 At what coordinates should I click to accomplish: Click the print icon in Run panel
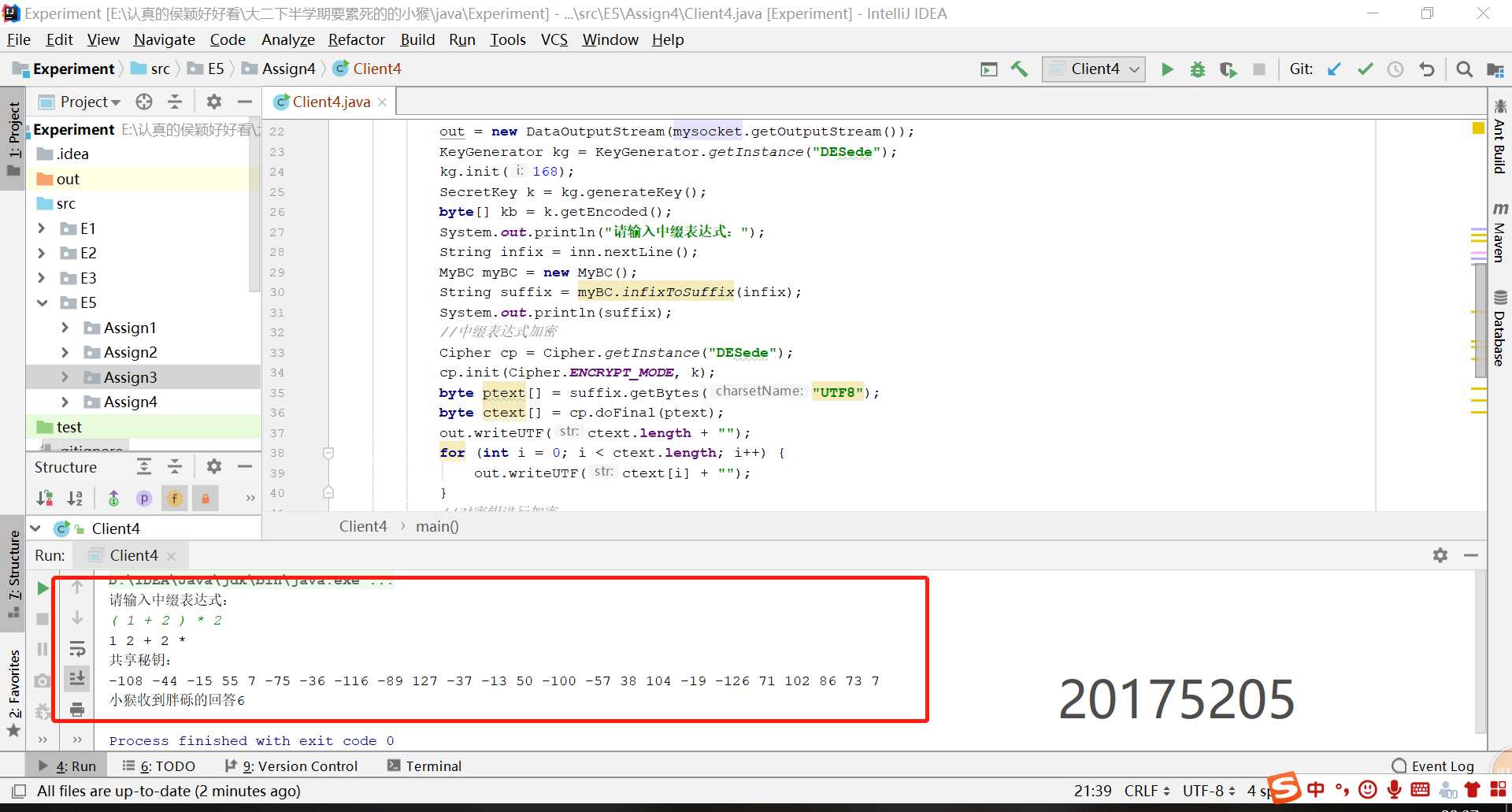tap(77, 710)
